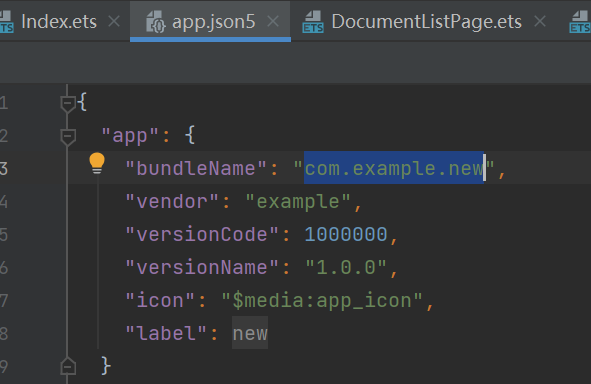
Task: Click the "bundleName" key
Action: click(196, 168)
